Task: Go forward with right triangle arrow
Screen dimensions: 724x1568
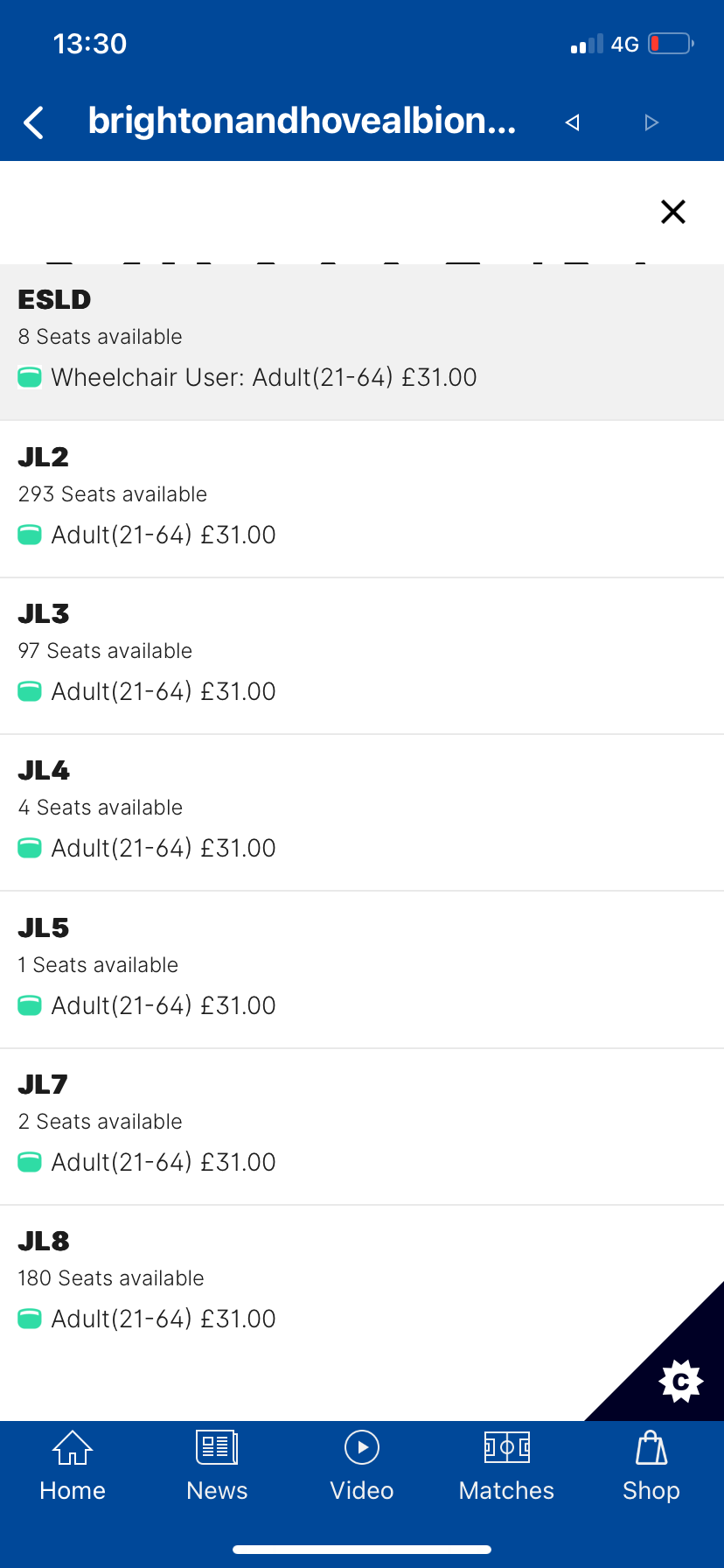Action: (651, 122)
